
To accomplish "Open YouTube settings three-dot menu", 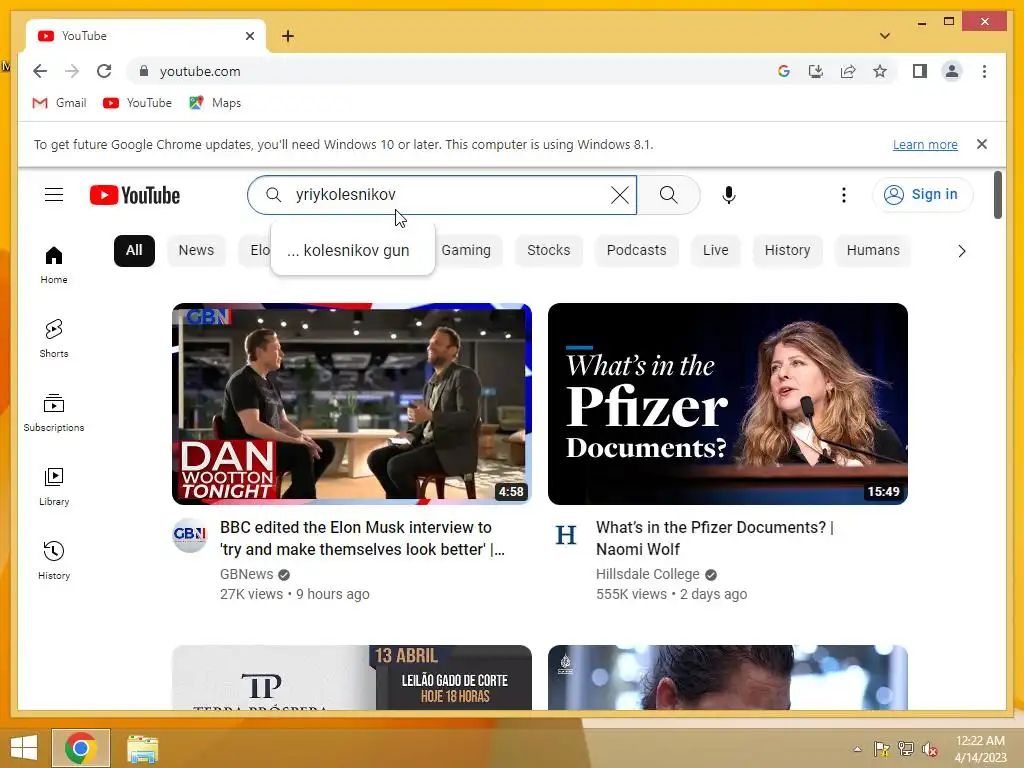I will (844, 195).
